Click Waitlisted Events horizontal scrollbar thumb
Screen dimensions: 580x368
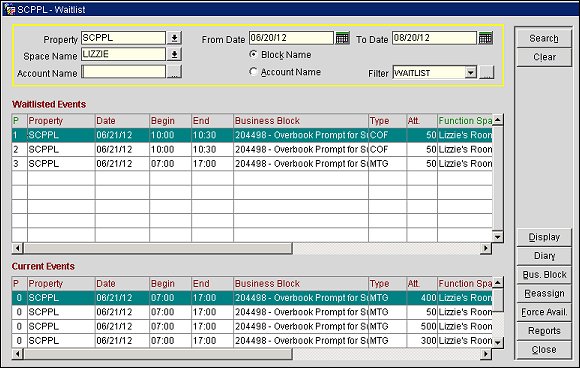(158, 248)
